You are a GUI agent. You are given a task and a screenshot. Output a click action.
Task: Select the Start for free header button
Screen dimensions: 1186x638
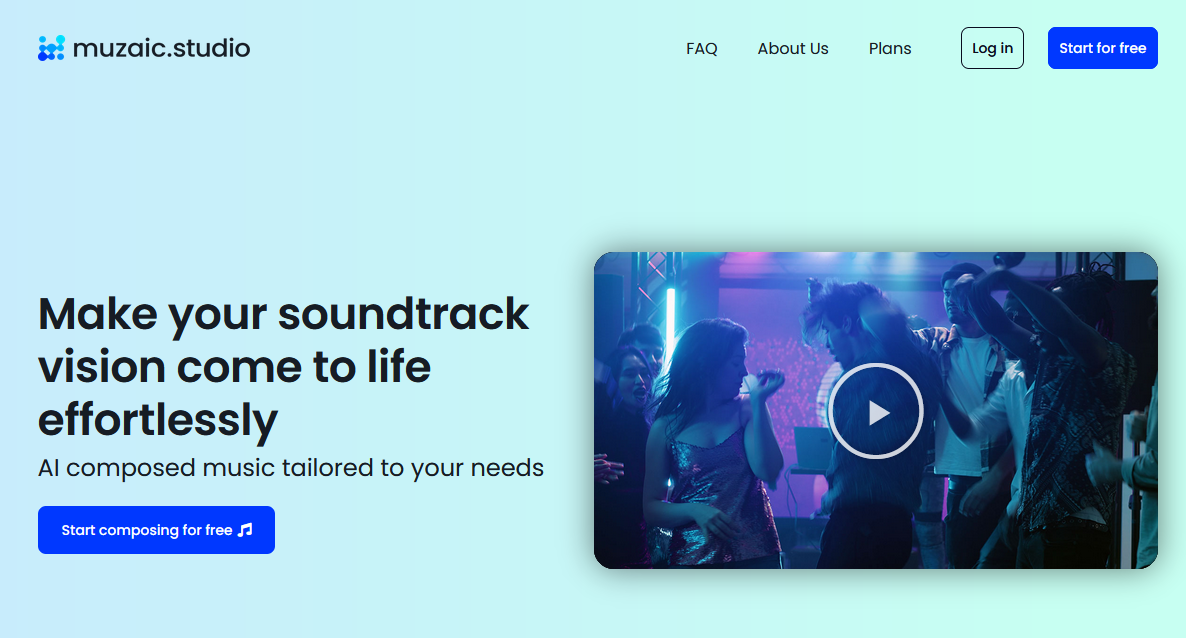tap(1102, 48)
